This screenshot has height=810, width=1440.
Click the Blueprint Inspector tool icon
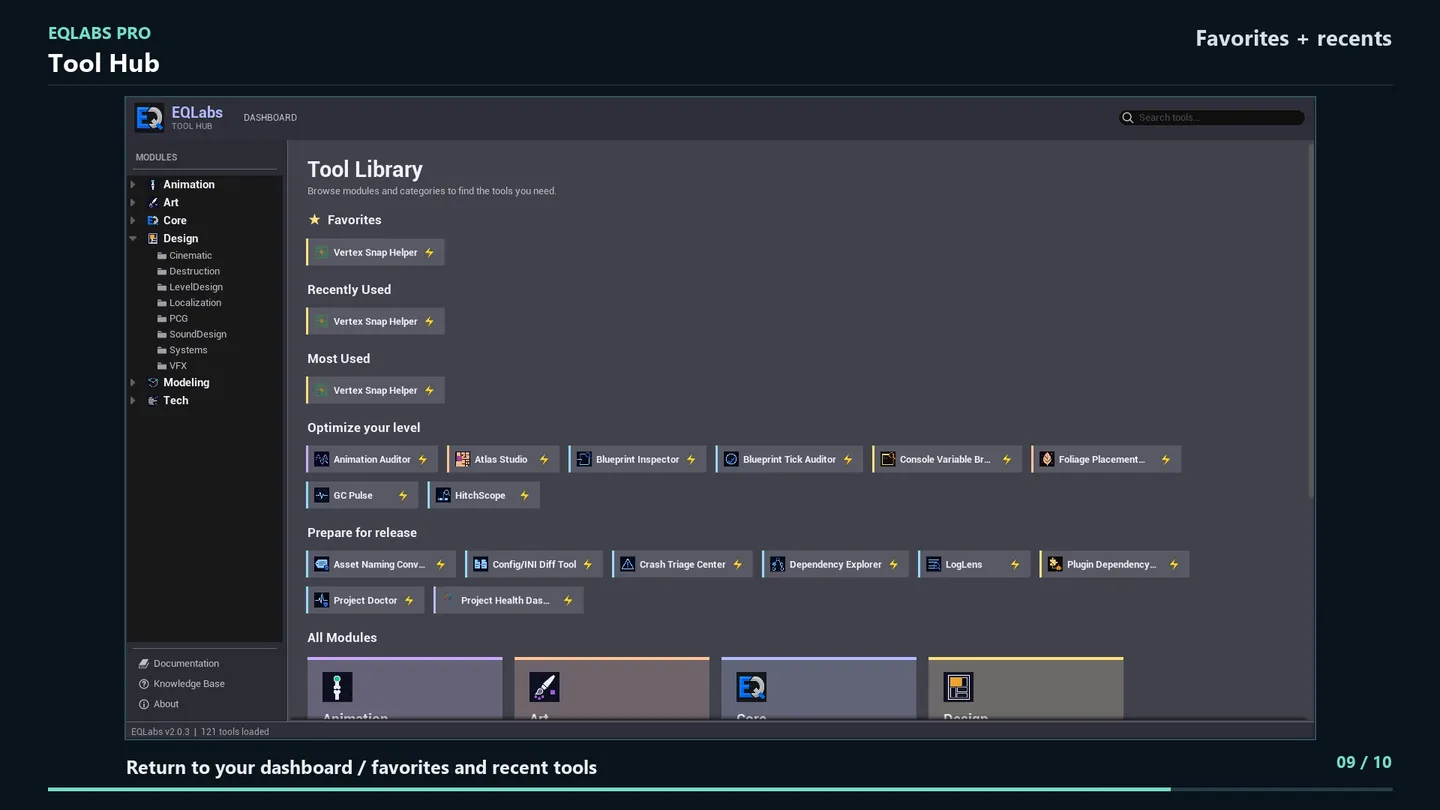point(584,459)
